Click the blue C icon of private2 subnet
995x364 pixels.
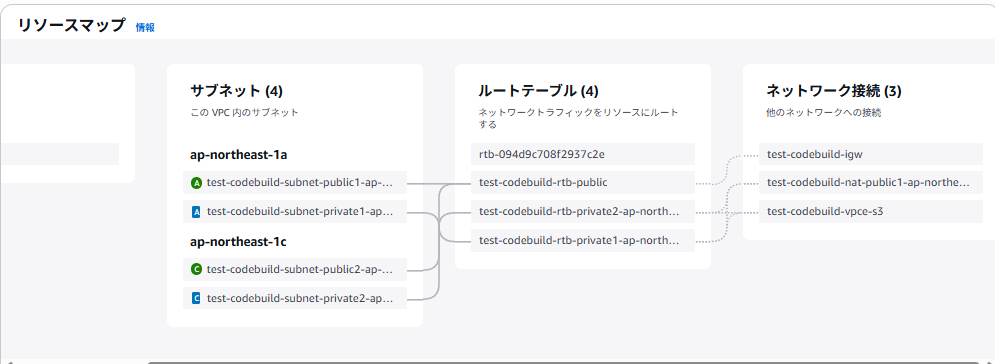[196, 298]
